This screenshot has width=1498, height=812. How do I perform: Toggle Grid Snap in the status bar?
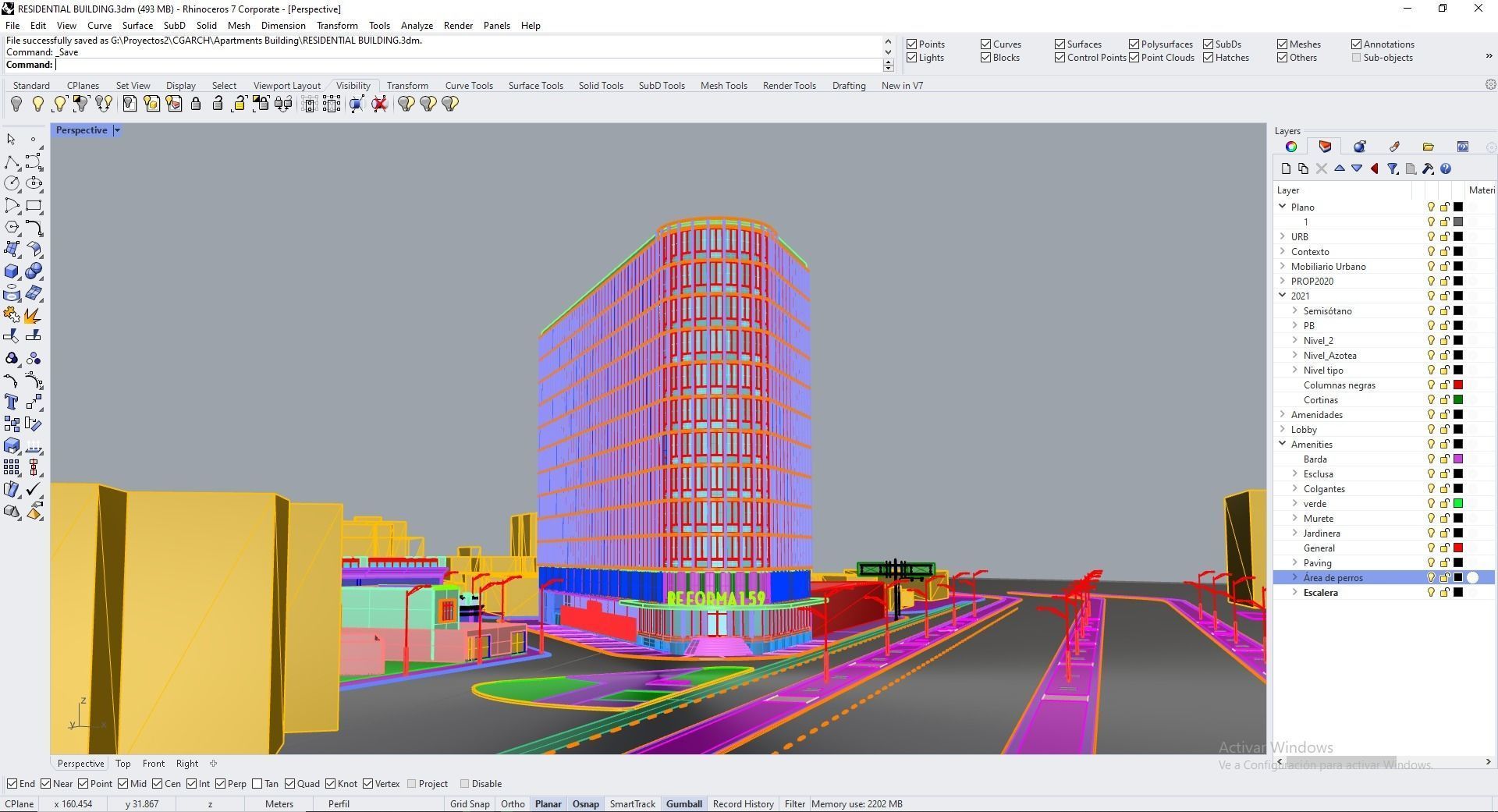tap(470, 804)
